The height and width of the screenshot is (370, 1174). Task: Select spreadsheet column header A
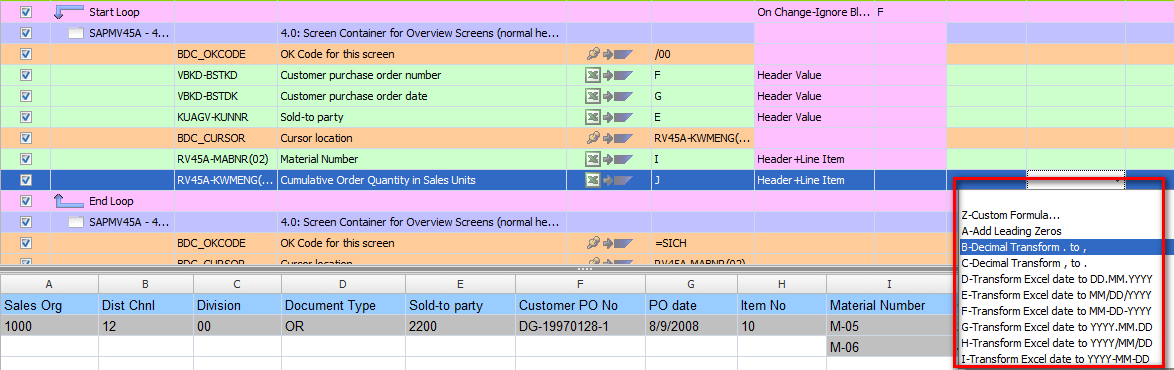click(49, 284)
